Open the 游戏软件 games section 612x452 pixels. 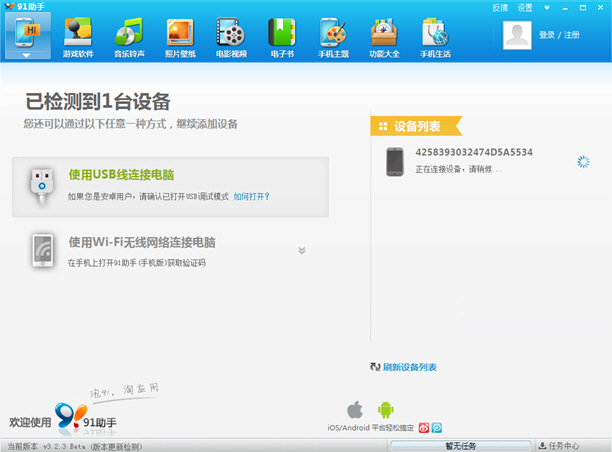click(x=78, y=38)
